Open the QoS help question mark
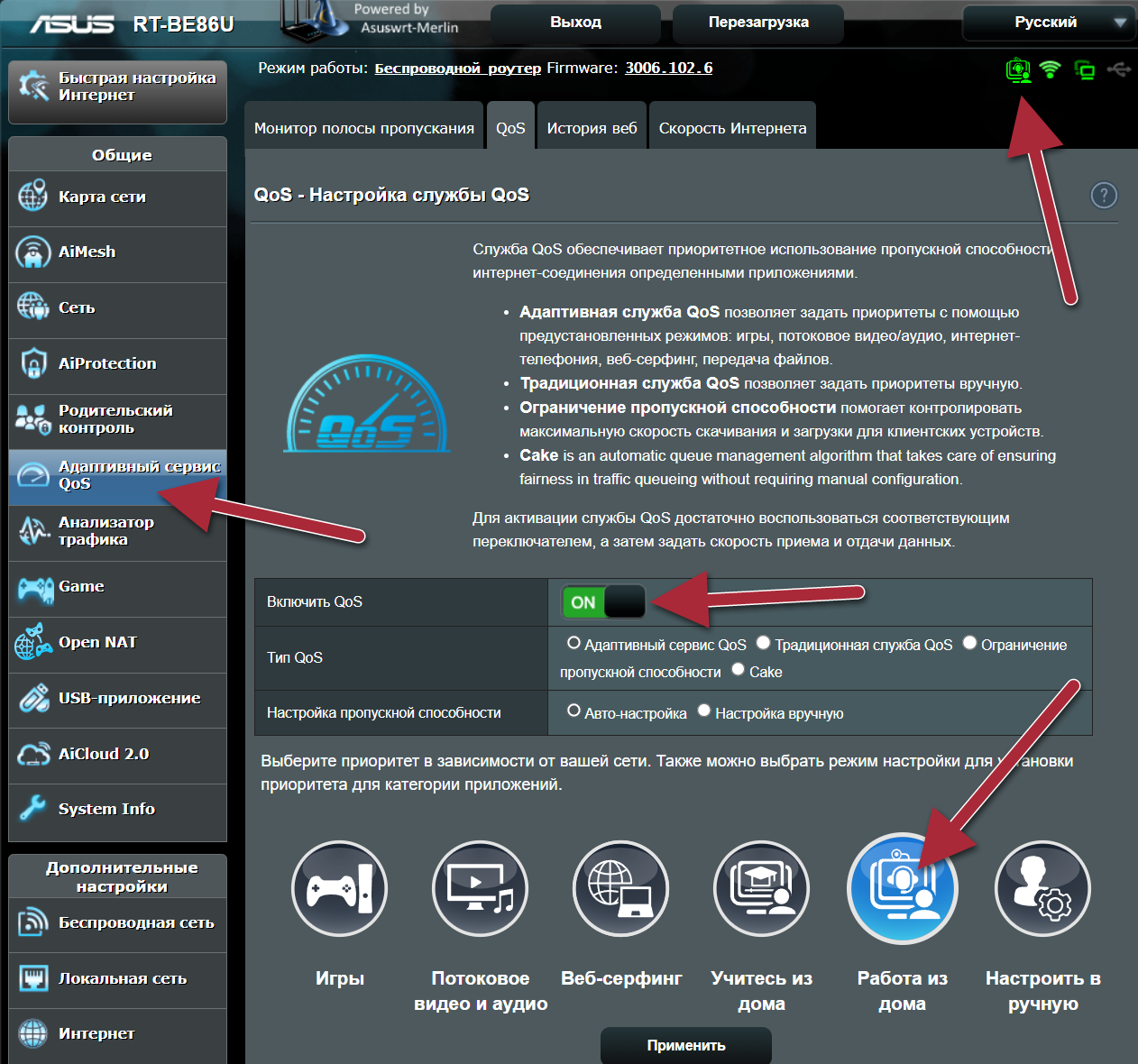Image resolution: width=1138 pixels, height=1064 pixels. (1104, 196)
